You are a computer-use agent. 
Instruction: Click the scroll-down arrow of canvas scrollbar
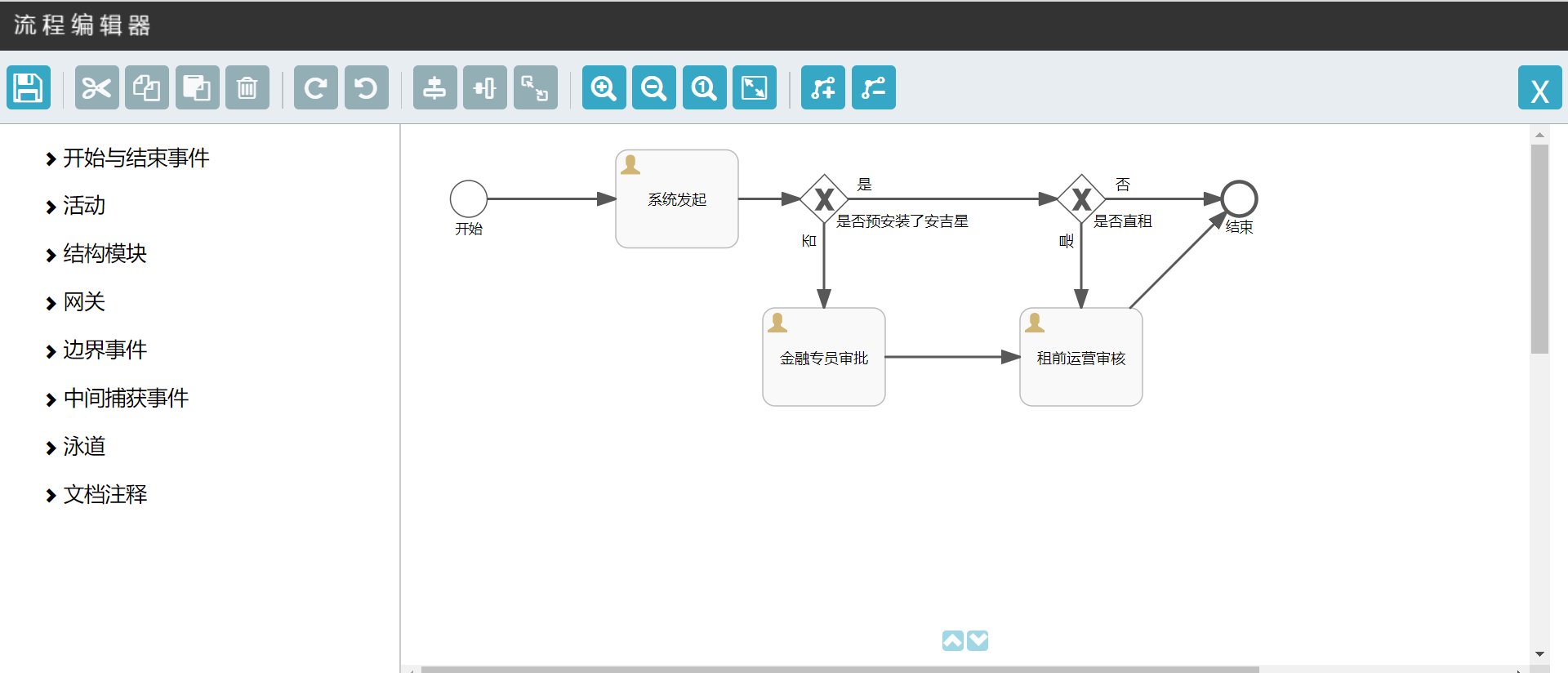coord(1539,654)
